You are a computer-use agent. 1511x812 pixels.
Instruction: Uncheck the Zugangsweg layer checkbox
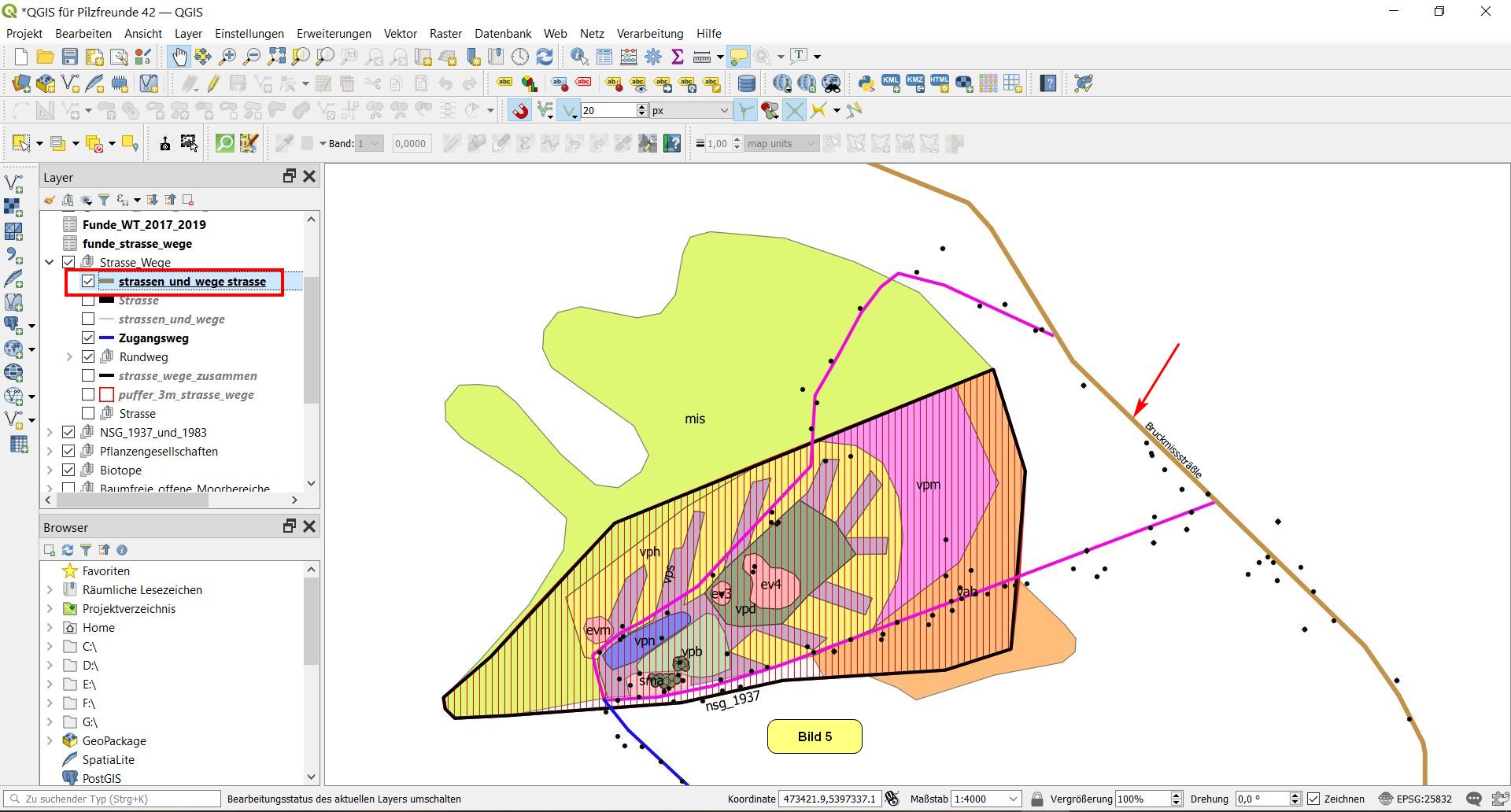pyautogui.click(x=88, y=338)
